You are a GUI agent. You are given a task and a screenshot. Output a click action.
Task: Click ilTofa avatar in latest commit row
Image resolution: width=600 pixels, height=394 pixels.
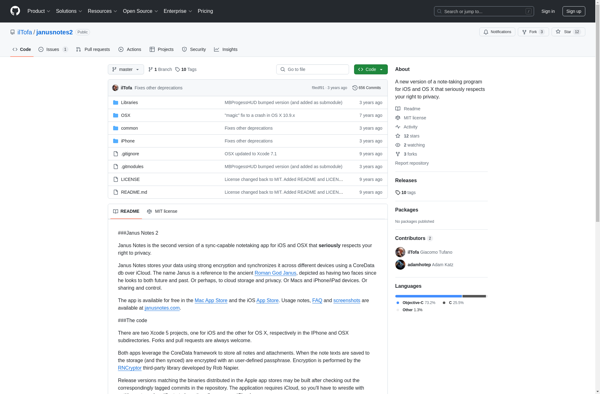pyautogui.click(x=115, y=88)
